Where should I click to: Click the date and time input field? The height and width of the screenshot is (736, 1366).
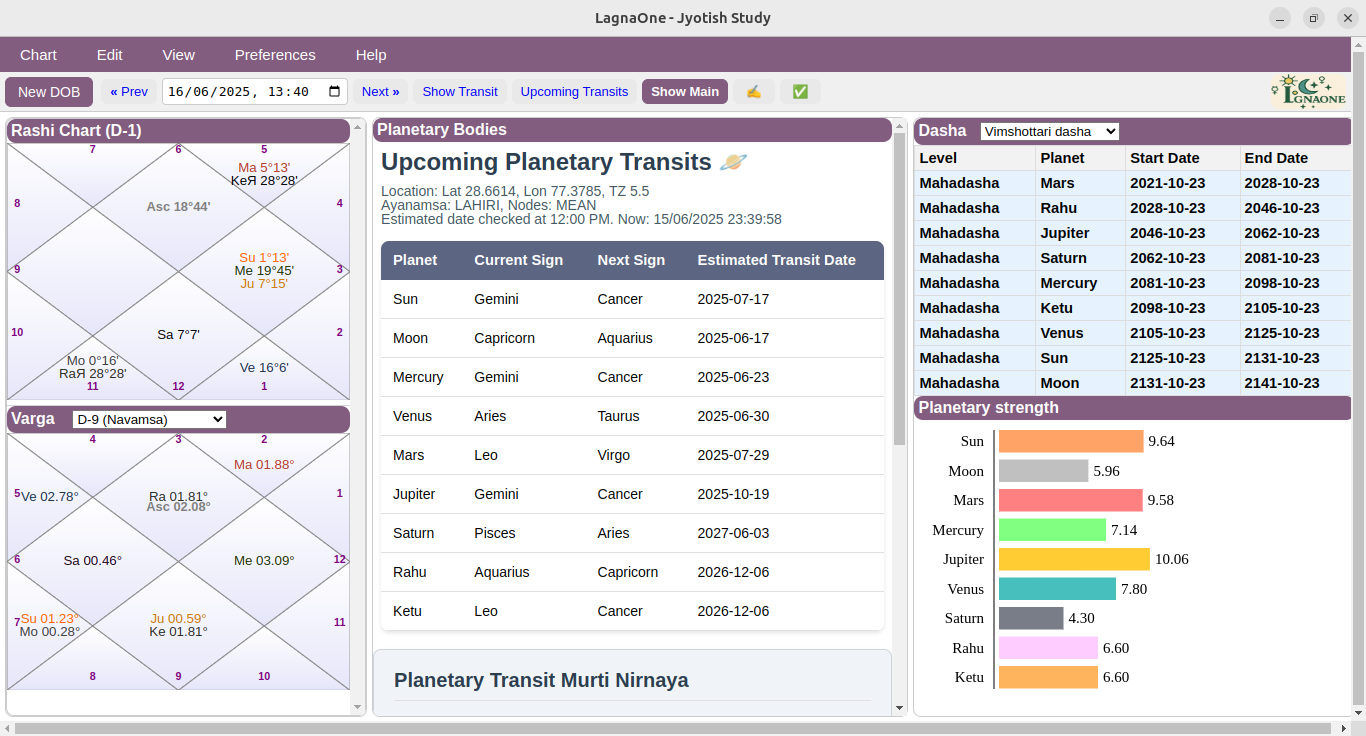point(255,92)
